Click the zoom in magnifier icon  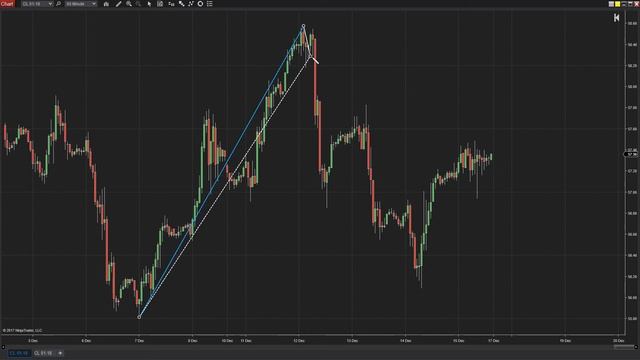[129, 4]
